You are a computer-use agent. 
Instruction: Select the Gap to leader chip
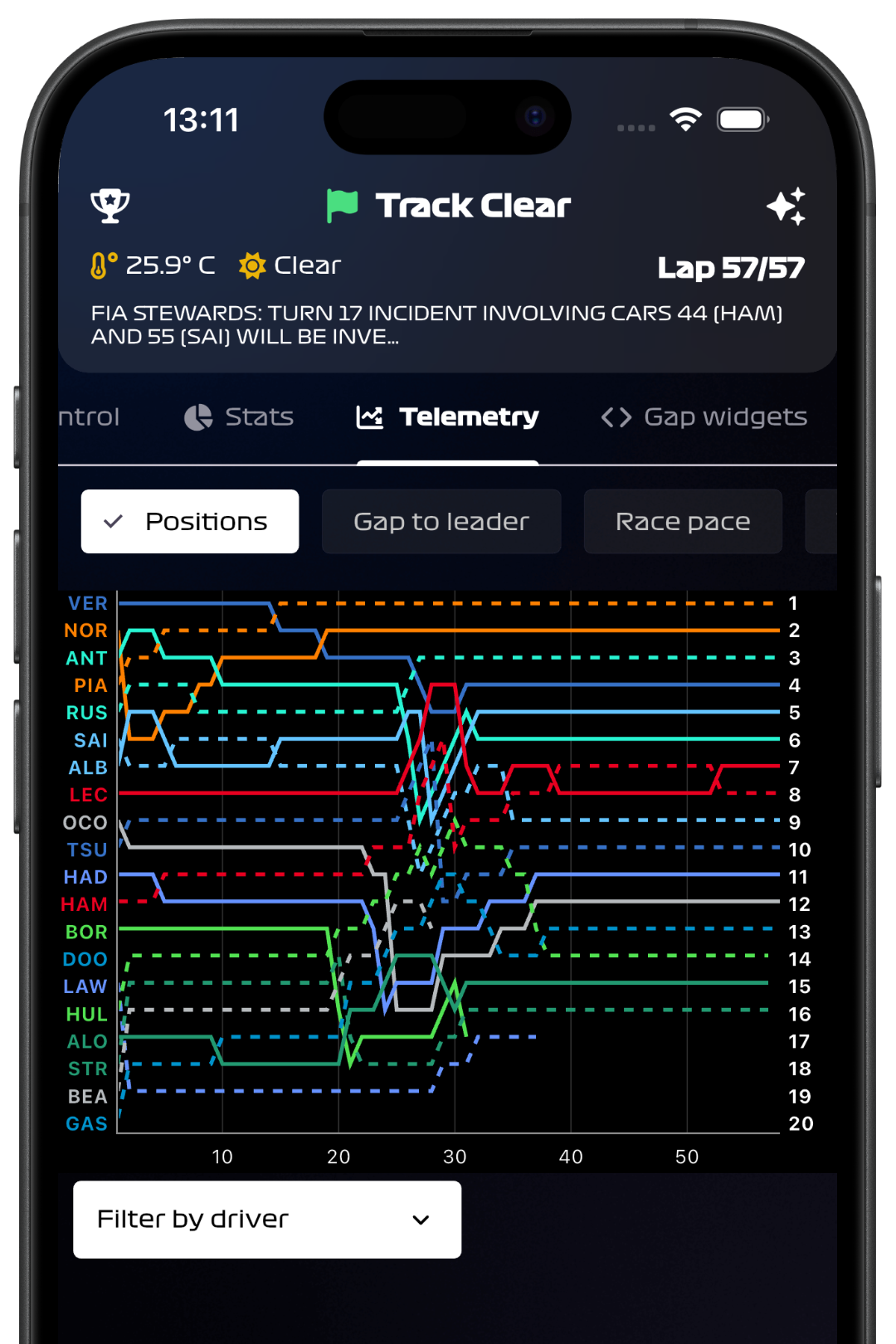[441, 521]
